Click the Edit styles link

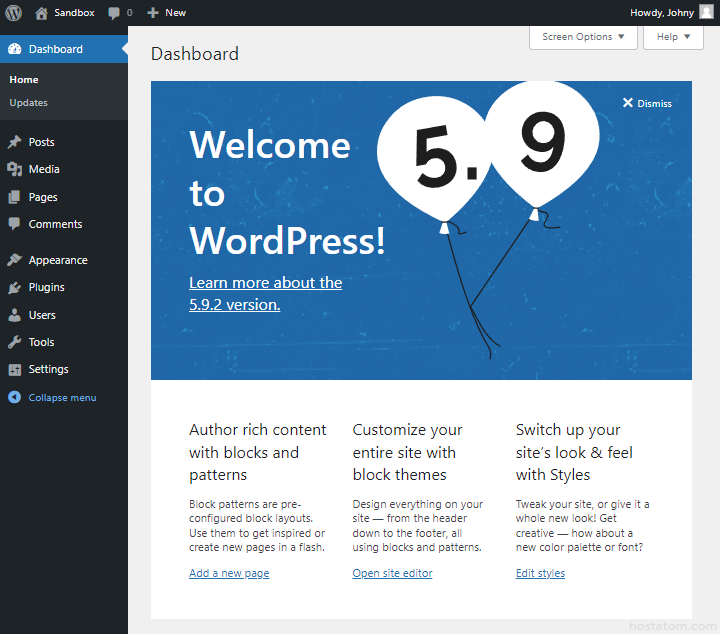(x=540, y=573)
